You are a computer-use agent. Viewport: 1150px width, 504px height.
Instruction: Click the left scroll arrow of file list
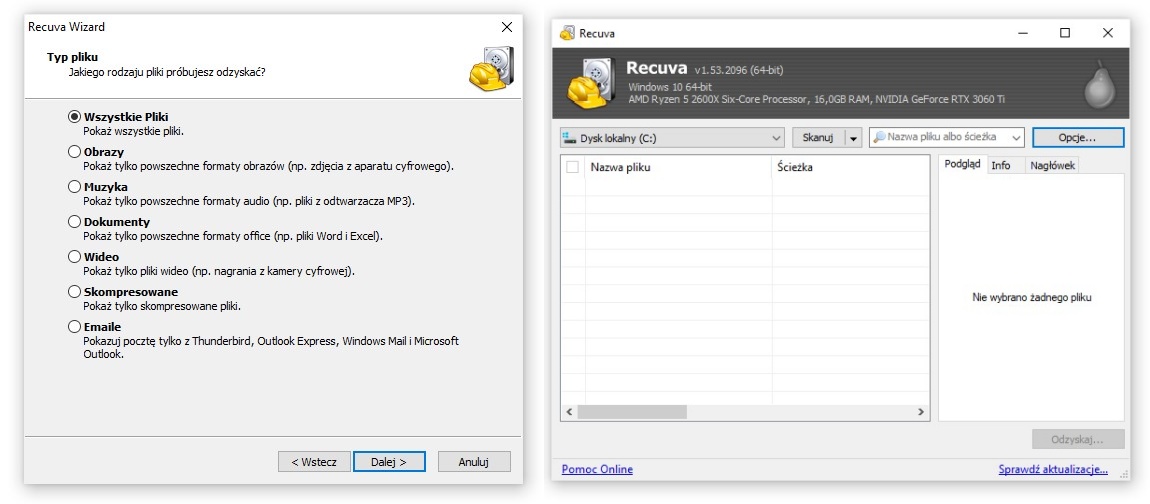click(x=568, y=413)
